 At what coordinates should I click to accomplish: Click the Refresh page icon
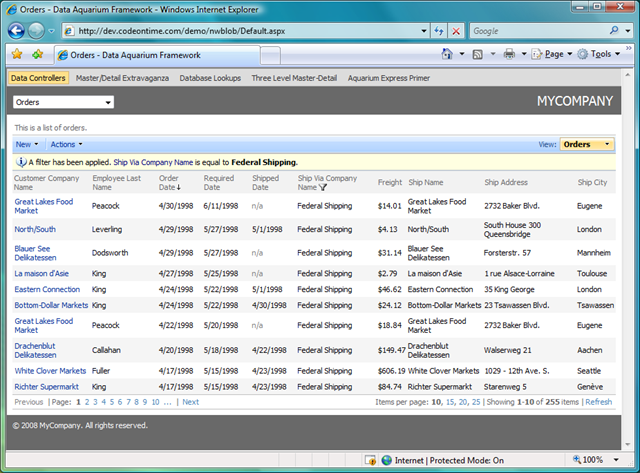pos(439,31)
